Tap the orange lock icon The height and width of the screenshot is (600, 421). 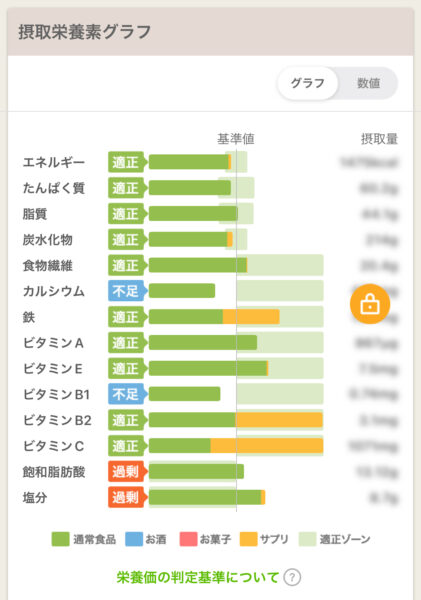(370, 304)
